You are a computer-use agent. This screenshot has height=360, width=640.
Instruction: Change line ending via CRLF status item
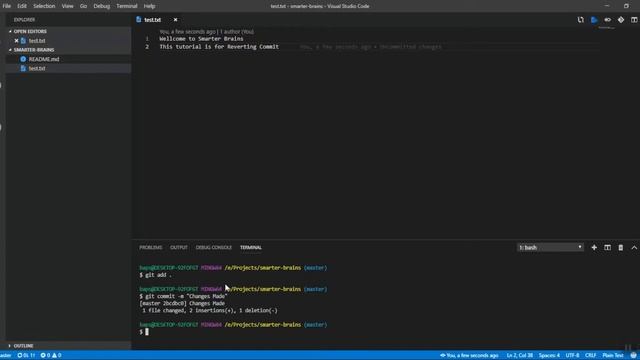[591, 355]
